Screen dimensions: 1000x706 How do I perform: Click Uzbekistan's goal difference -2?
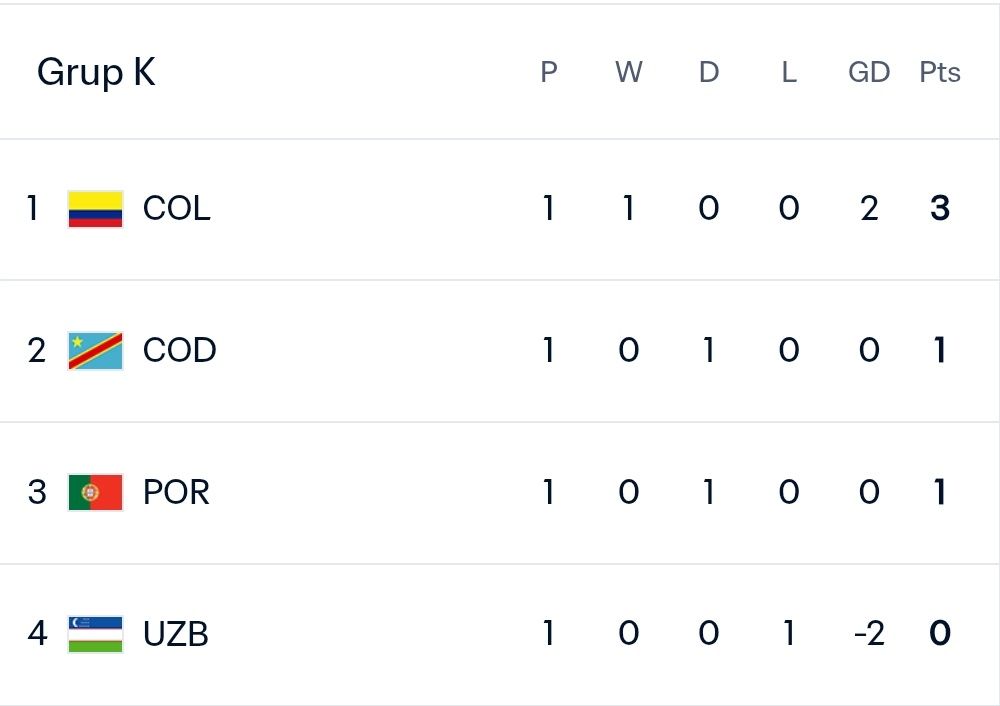pyautogui.click(x=869, y=634)
